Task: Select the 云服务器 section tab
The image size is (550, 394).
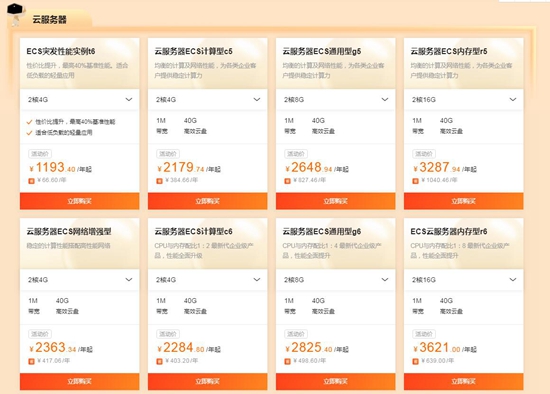Action: (x=49, y=20)
